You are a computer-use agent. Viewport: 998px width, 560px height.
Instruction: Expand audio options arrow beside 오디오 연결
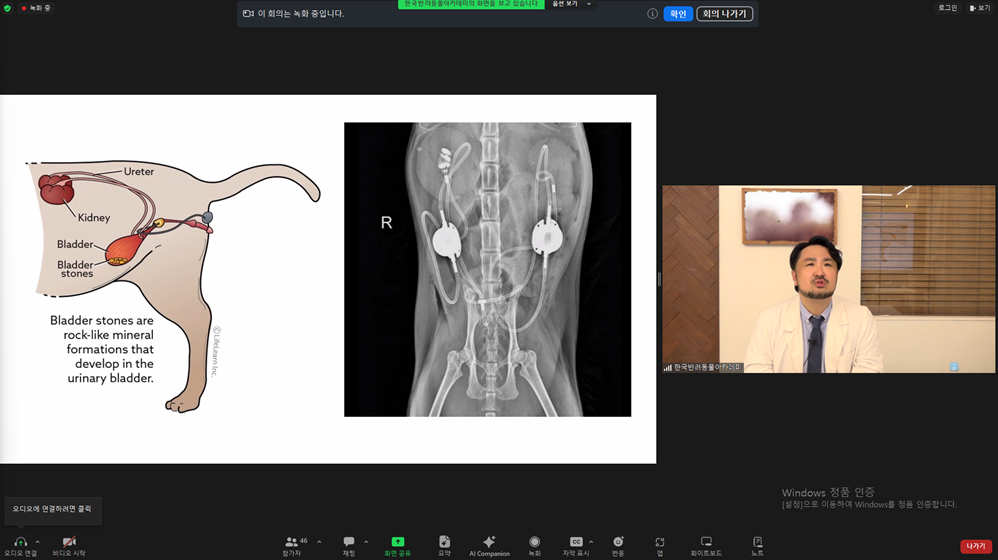click(38, 542)
